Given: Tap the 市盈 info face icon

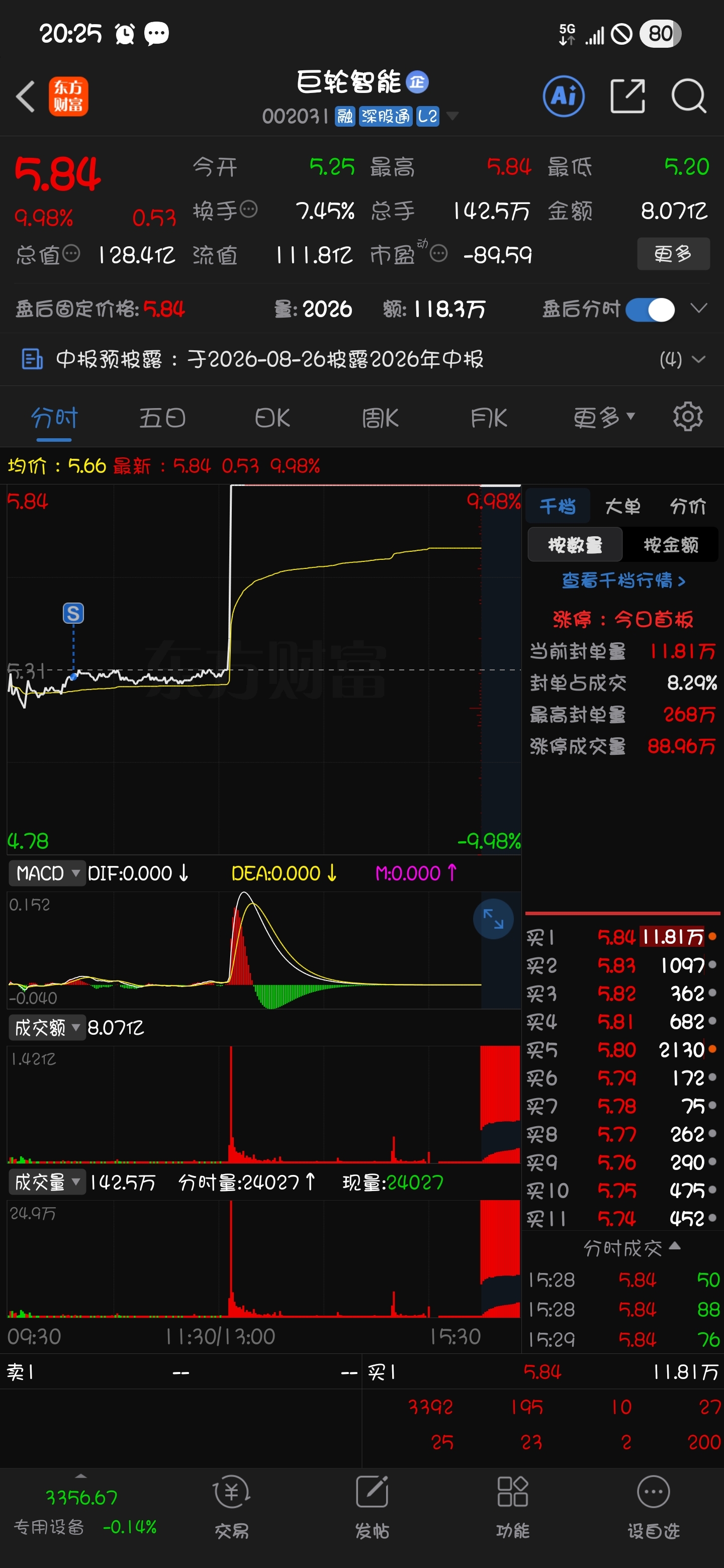Looking at the screenshot, I should pos(438,253).
